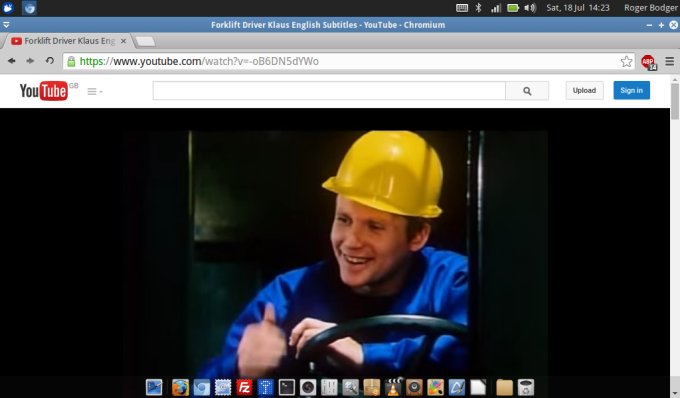Image resolution: width=680 pixels, height=398 pixels.
Task: Click the clock showing Sat, 18 Jul 14:23
Action: (x=578, y=8)
